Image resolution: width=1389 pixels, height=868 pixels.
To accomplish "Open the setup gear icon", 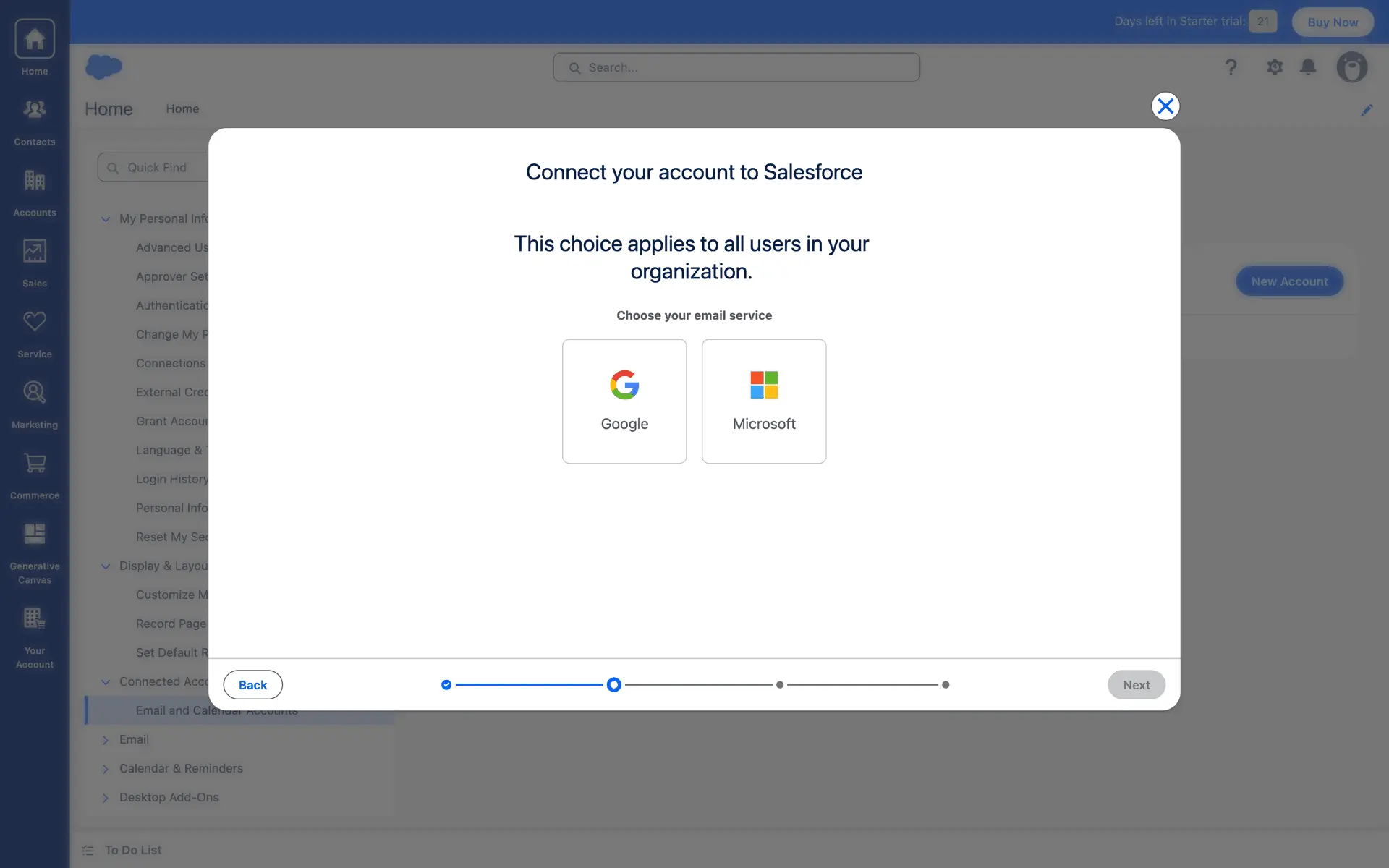I will 1275,67.
